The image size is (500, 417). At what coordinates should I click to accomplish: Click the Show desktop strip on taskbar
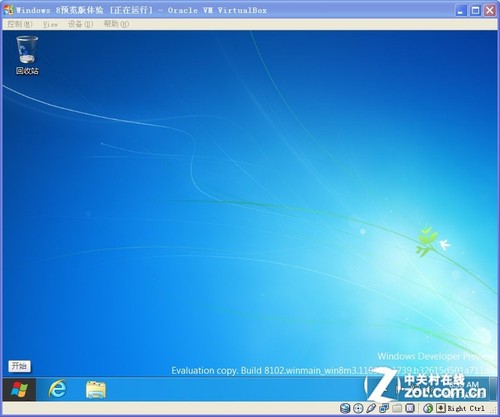(x=493, y=389)
